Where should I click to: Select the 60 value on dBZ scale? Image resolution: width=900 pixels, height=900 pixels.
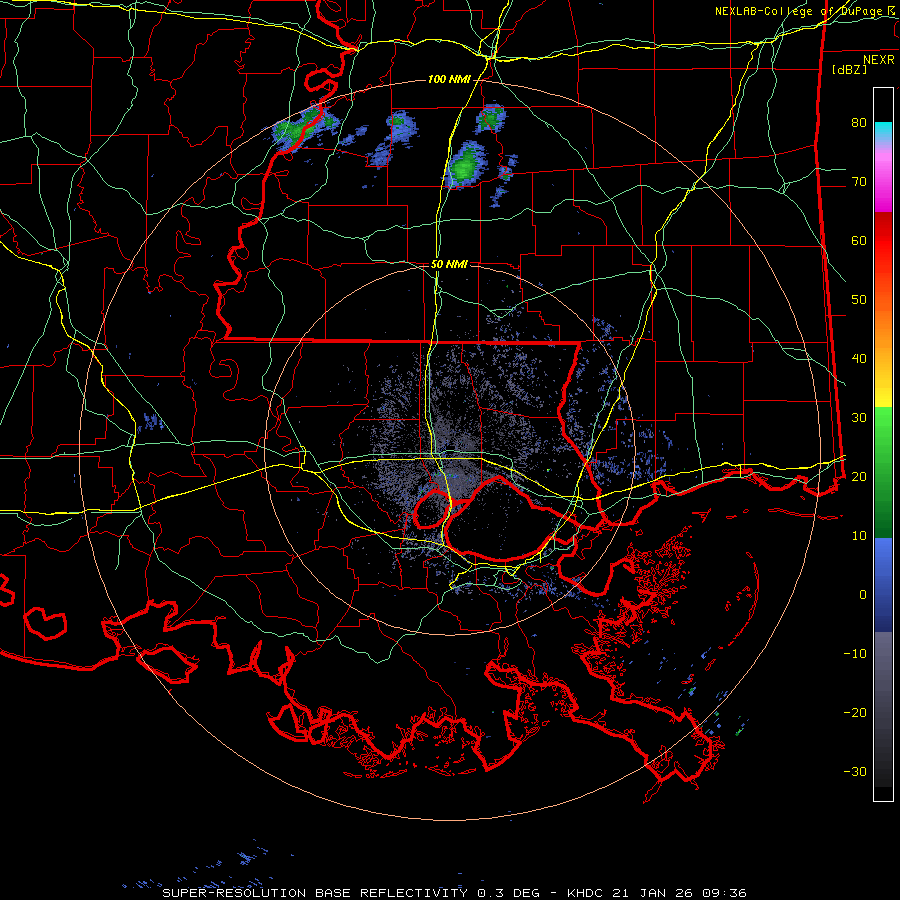pos(859,240)
